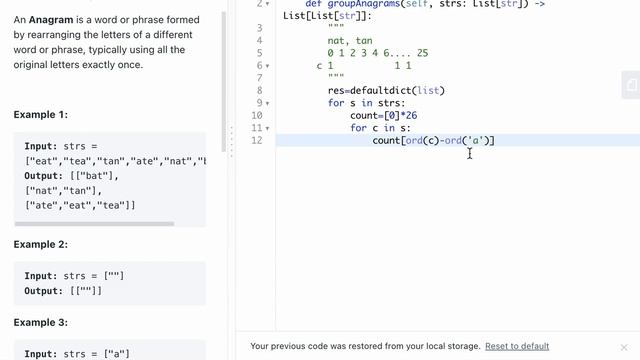Image resolution: width=640 pixels, height=360 pixels.
Task: Click the 'Example 3:' heading
Action: tap(40, 322)
